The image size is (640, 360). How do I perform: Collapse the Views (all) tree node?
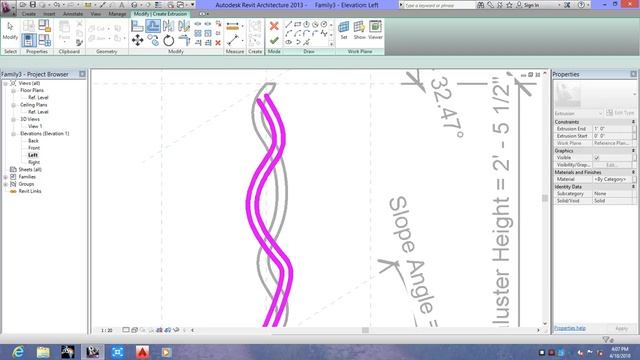pos(6,83)
